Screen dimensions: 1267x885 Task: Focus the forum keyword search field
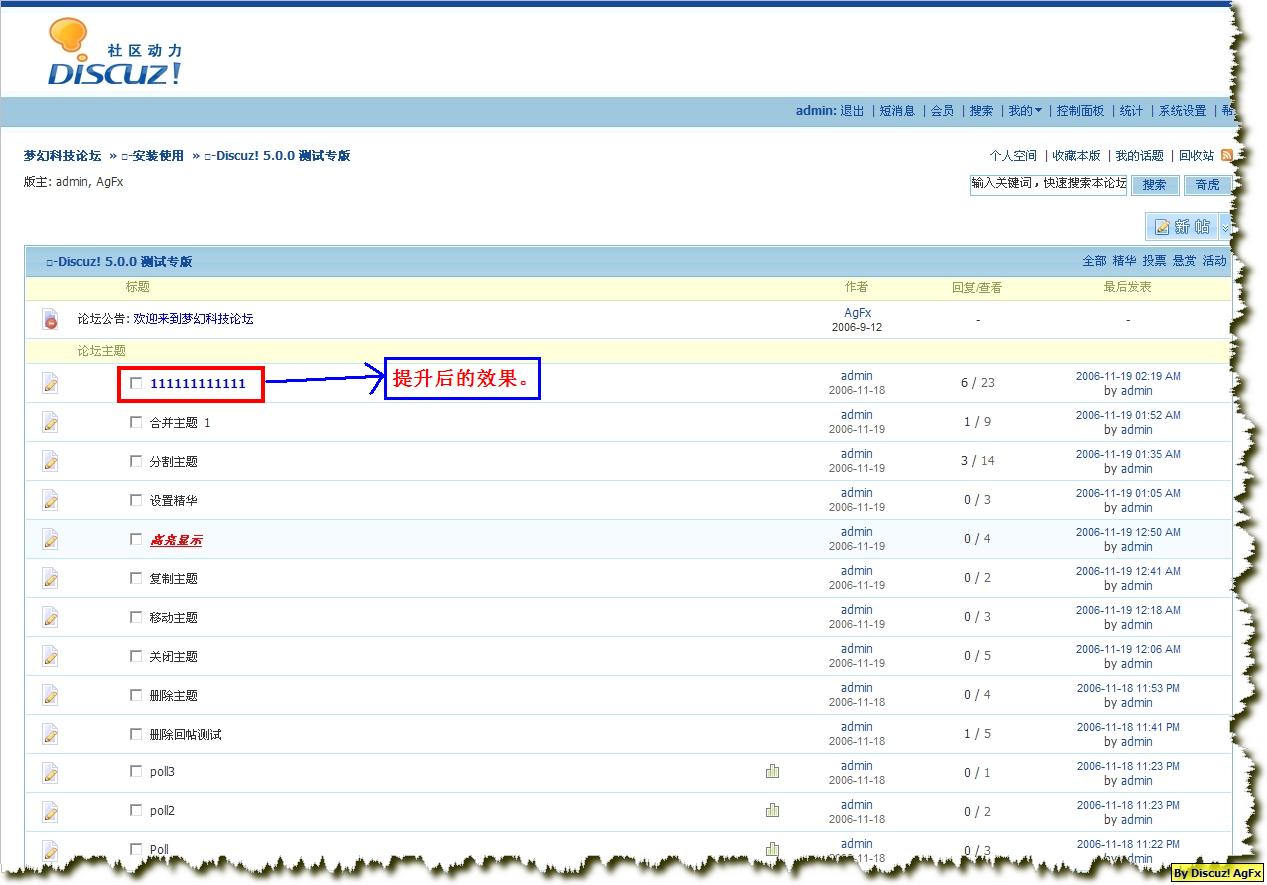[1048, 184]
